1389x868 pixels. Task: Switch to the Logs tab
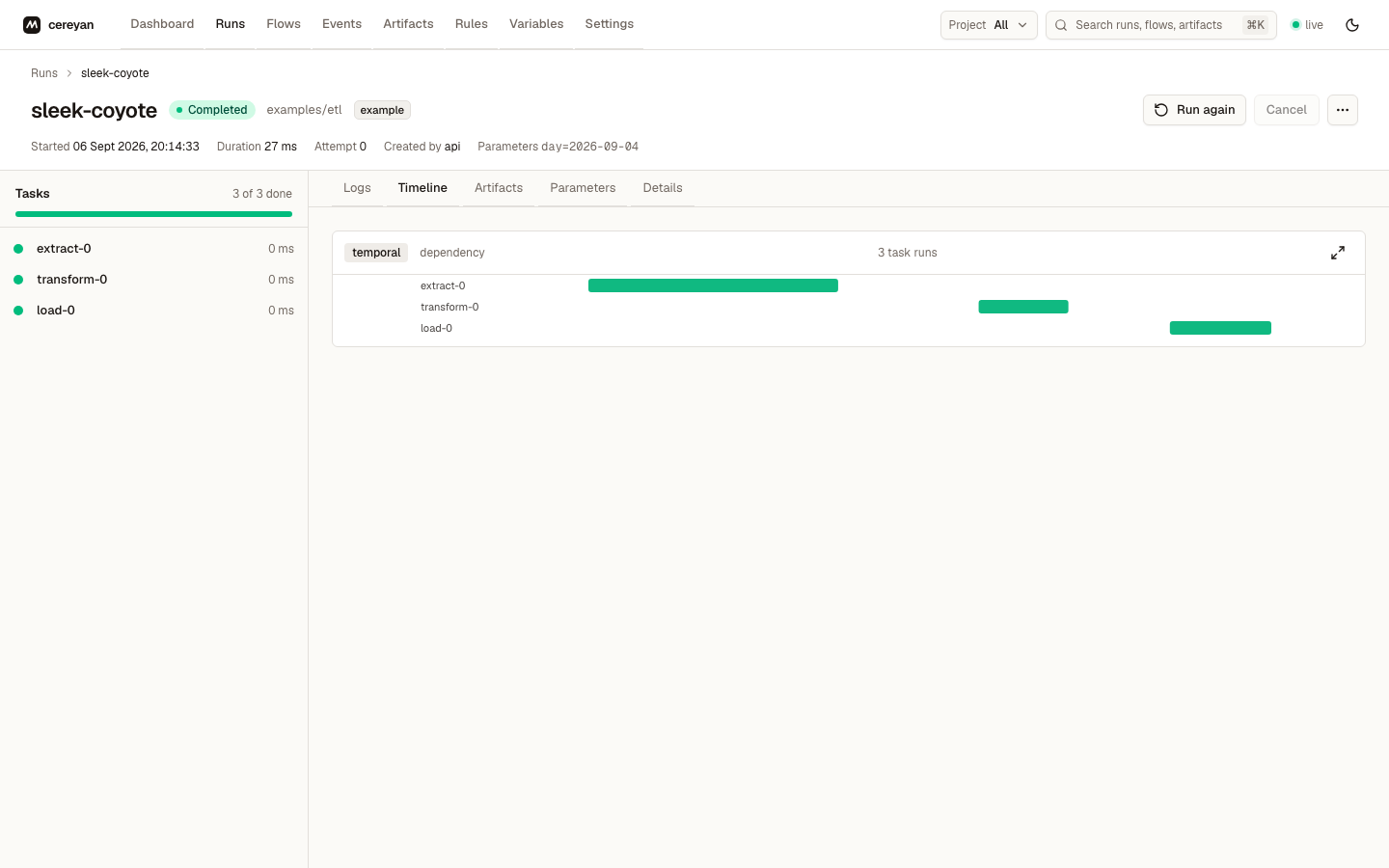pos(357,188)
